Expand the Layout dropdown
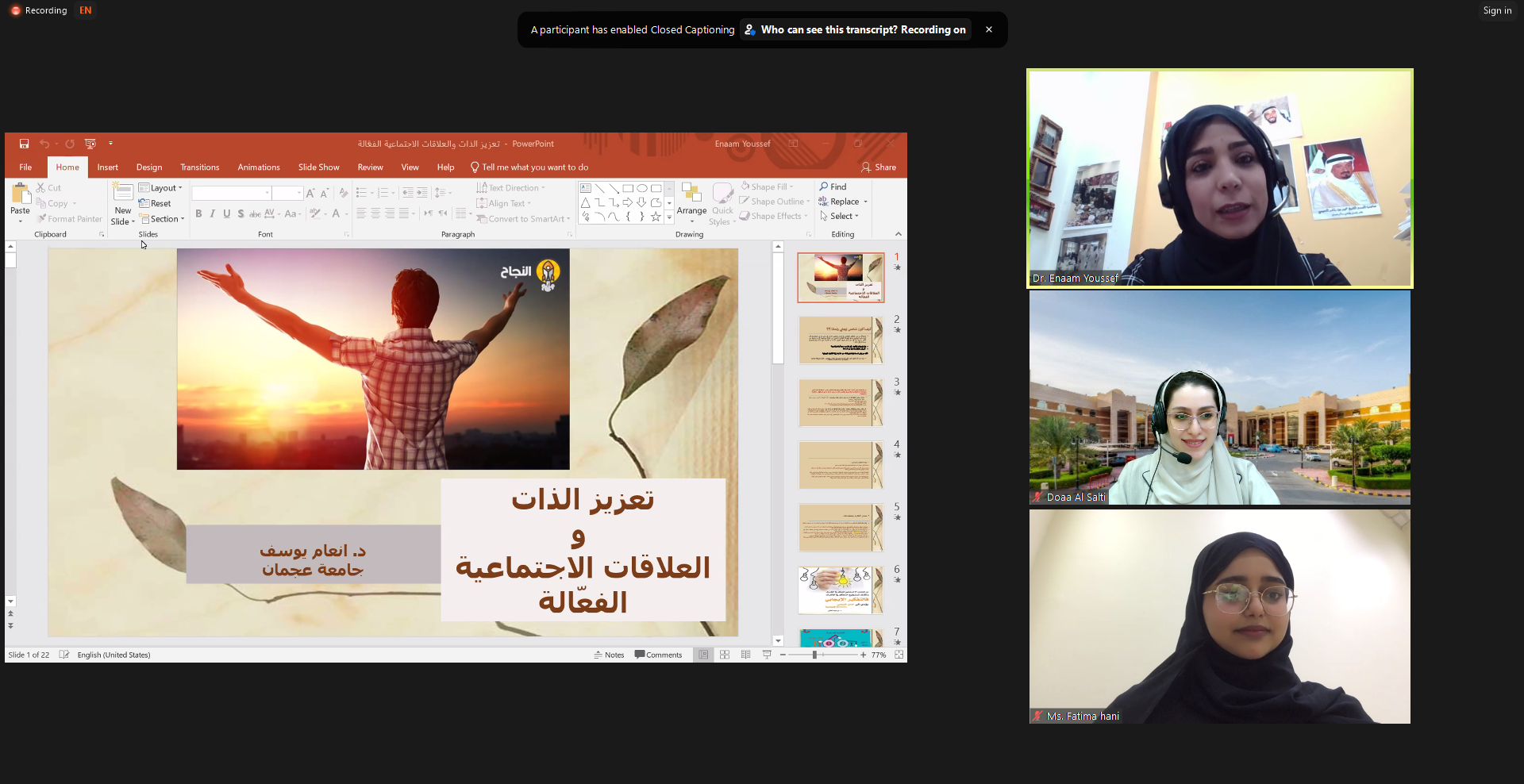The width and height of the screenshot is (1524, 784). pyautogui.click(x=161, y=188)
